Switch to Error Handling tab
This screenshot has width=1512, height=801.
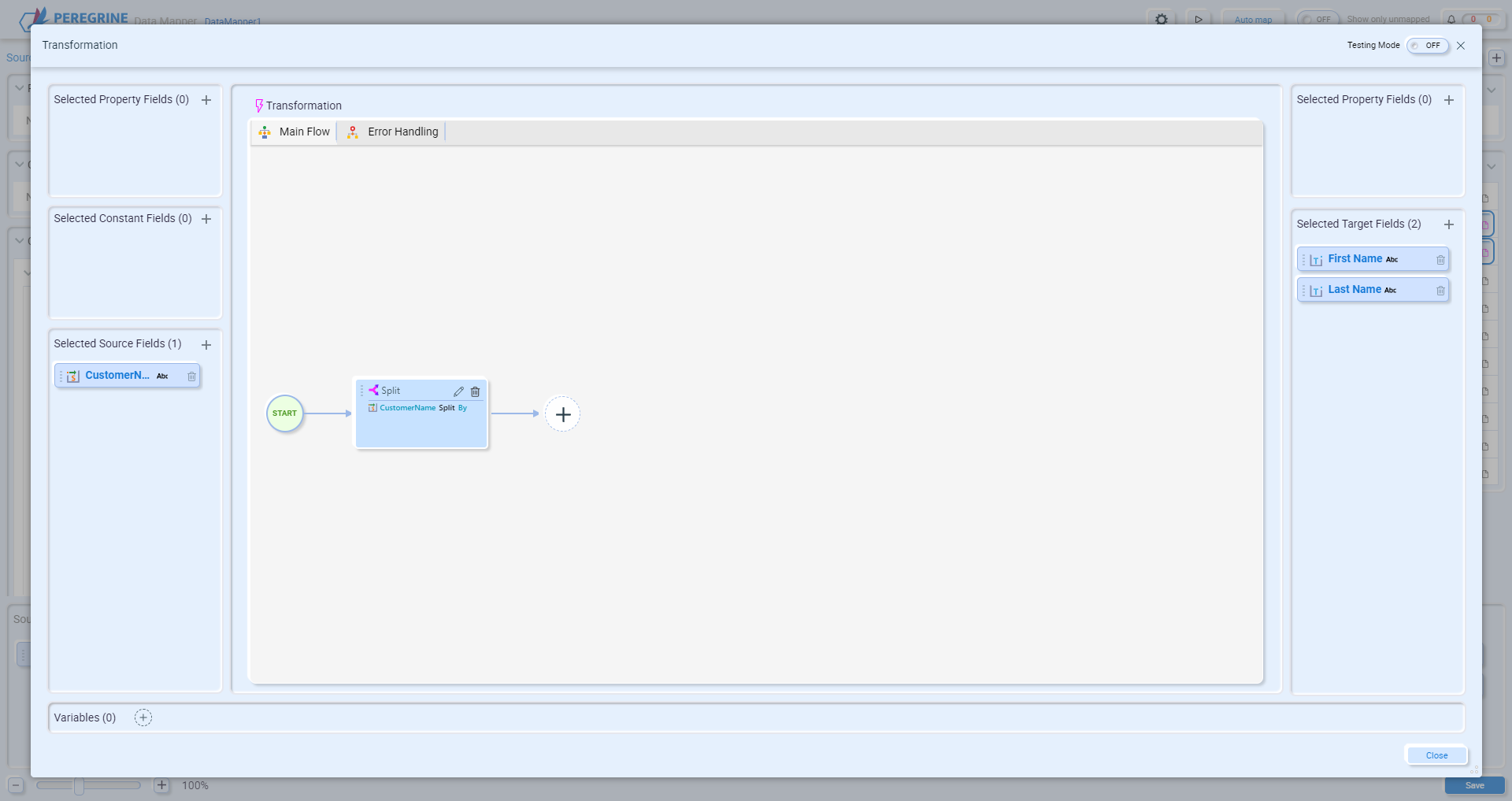click(x=392, y=132)
